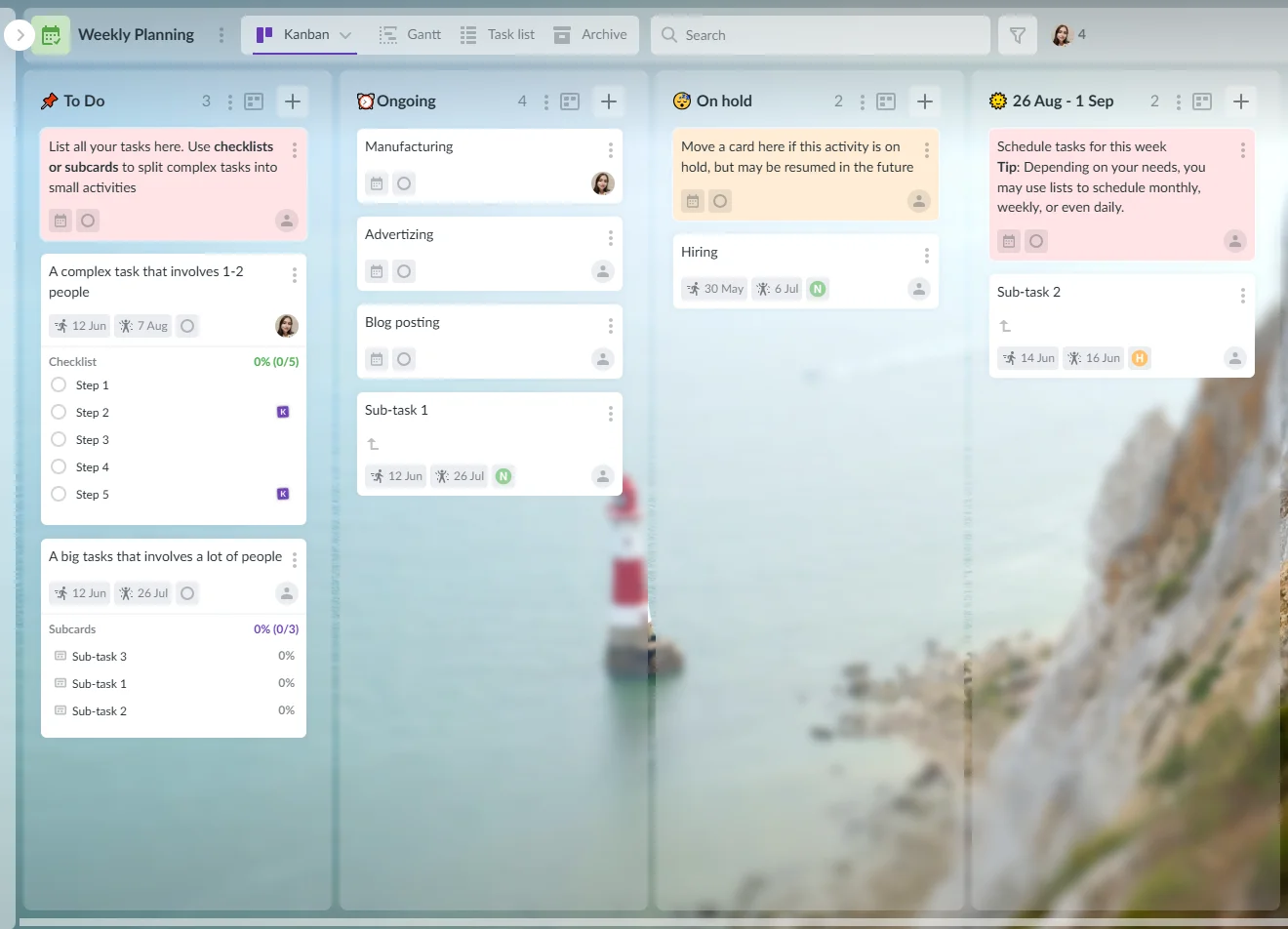Screen dimensions: 1288x929
Task: Open the Sub-task 2 card menu in 26 Aug column
Action: (1243, 296)
